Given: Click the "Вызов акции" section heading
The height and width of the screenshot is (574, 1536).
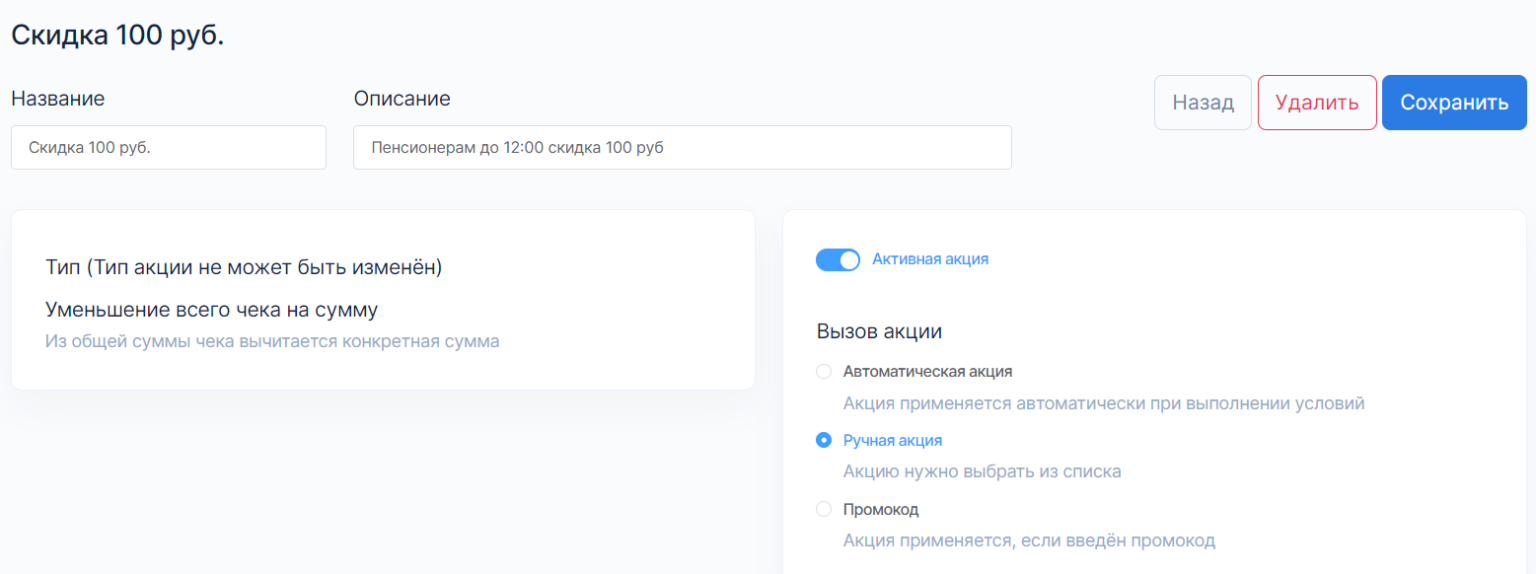Looking at the screenshot, I should (x=879, y=331).
